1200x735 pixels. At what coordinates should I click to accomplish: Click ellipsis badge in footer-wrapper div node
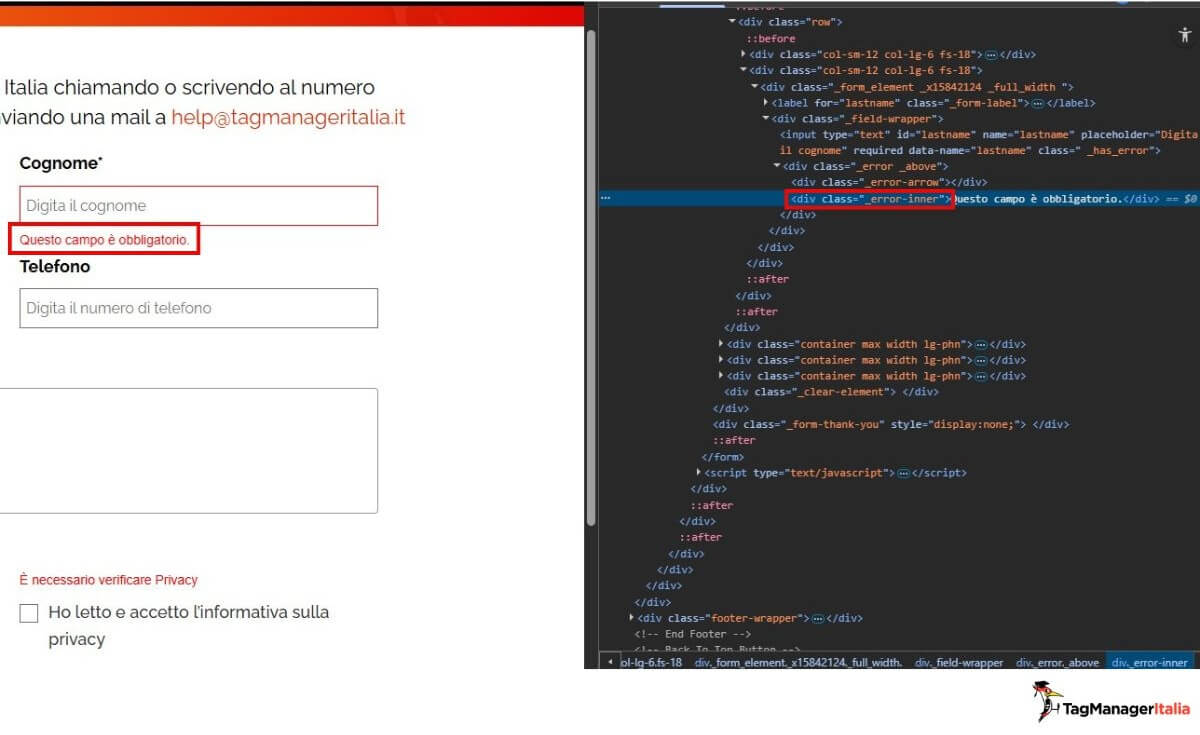(x=818, y=619)
